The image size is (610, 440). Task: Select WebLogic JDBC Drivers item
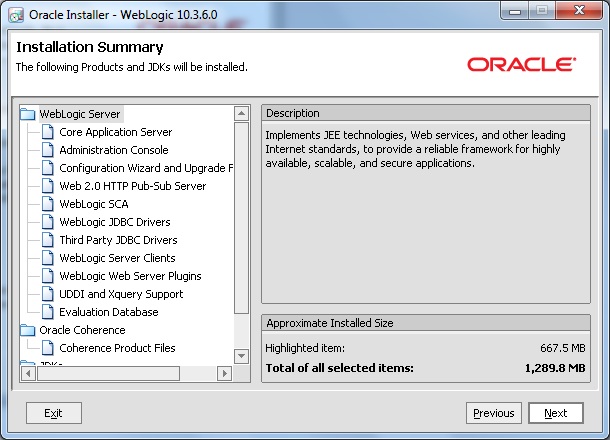coord(115,222)
